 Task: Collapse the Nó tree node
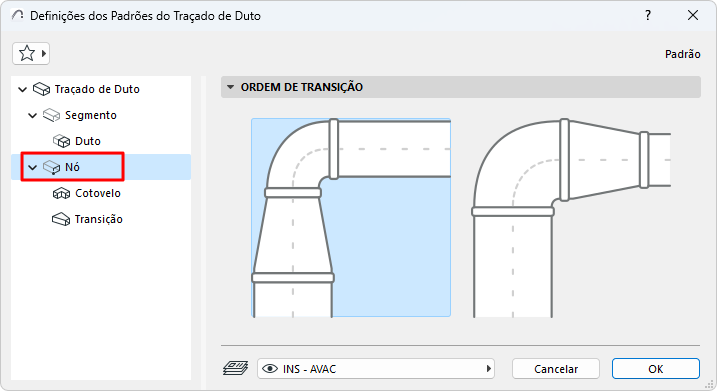[32, 167]
